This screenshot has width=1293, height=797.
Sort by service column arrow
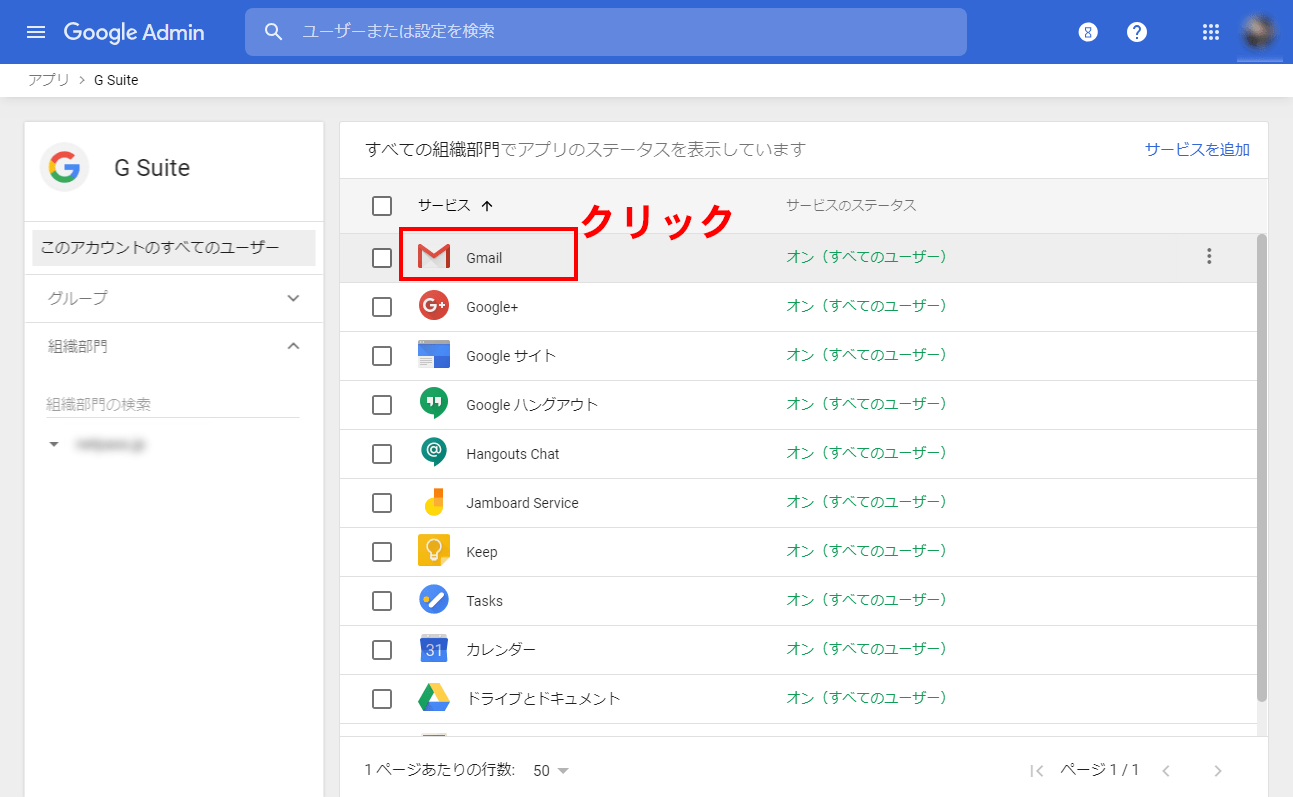click(487, 206)
